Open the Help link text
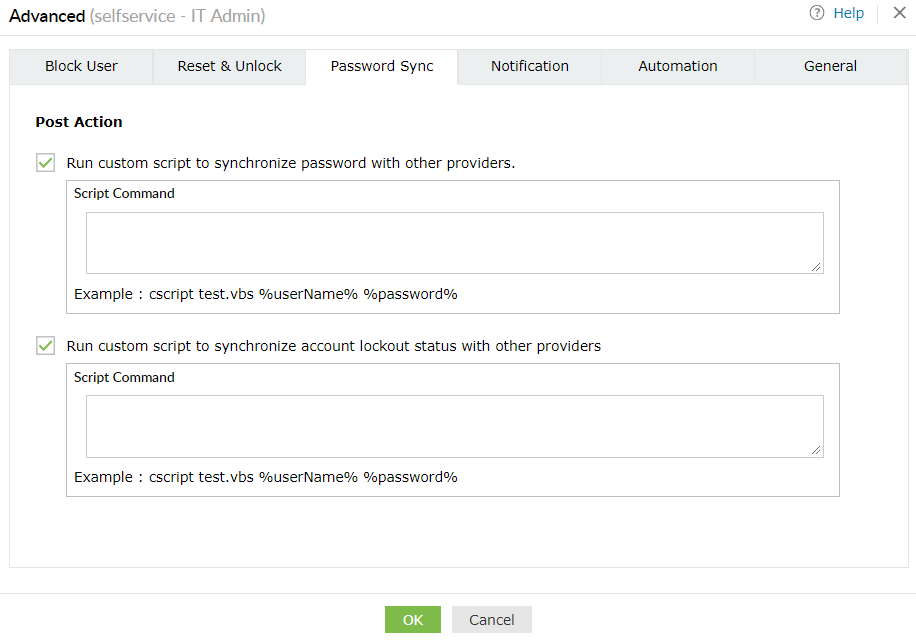This screenshot has height=640, width=916. [x=849, y=13]
